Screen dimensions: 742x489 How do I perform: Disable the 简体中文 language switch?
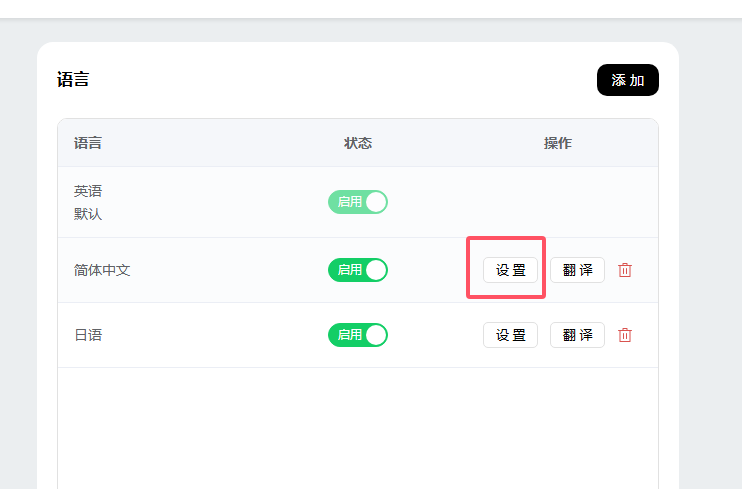(x=358, y=270)
